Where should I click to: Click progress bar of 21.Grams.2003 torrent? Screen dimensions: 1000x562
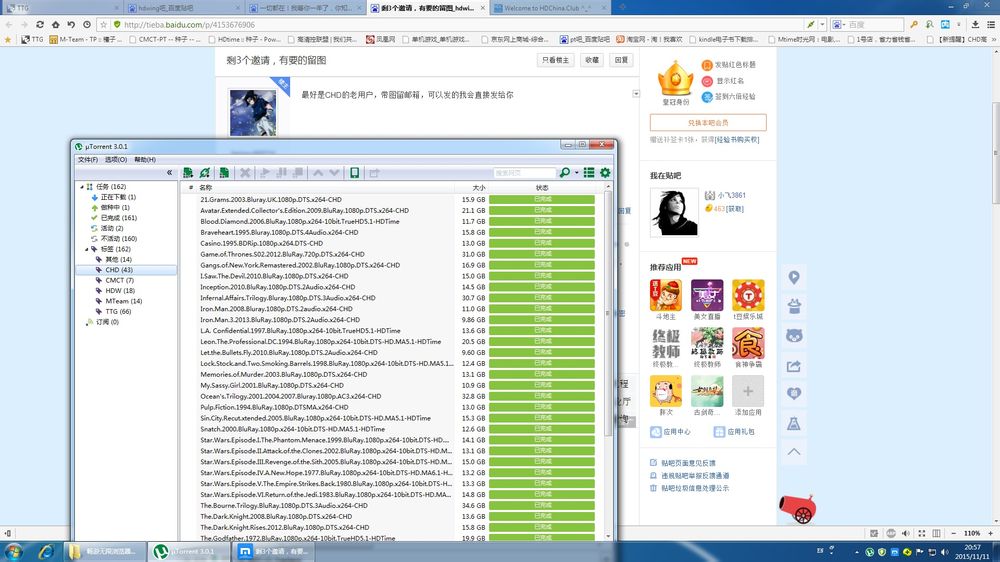pyautogui.click(x=542, y=200)
